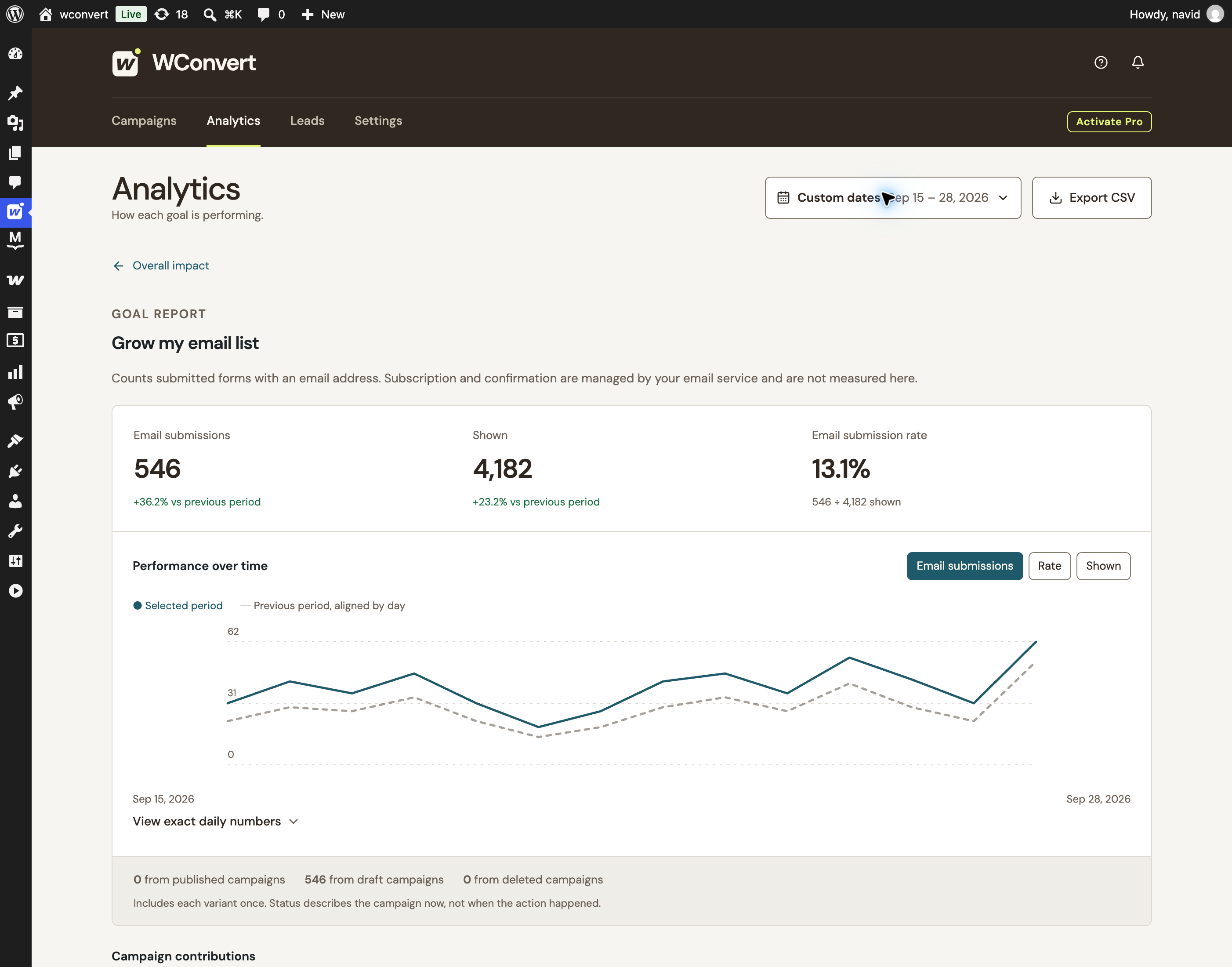Screen dimensions: 1232x967
Task: Click '0 from published campaigns' text
Action: 210,879
